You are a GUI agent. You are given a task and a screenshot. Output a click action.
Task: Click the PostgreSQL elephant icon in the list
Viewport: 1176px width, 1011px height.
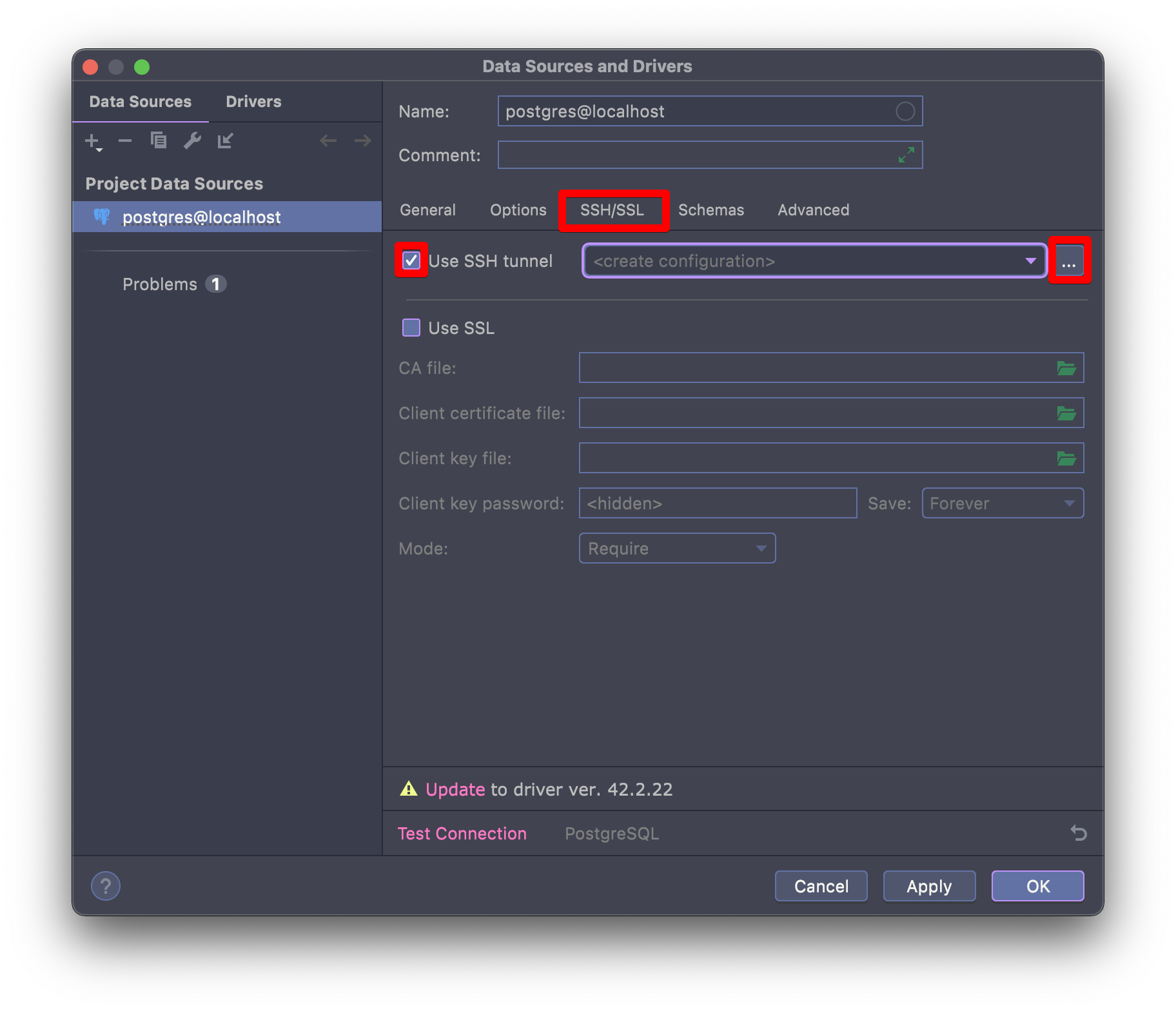pos(102,216)
